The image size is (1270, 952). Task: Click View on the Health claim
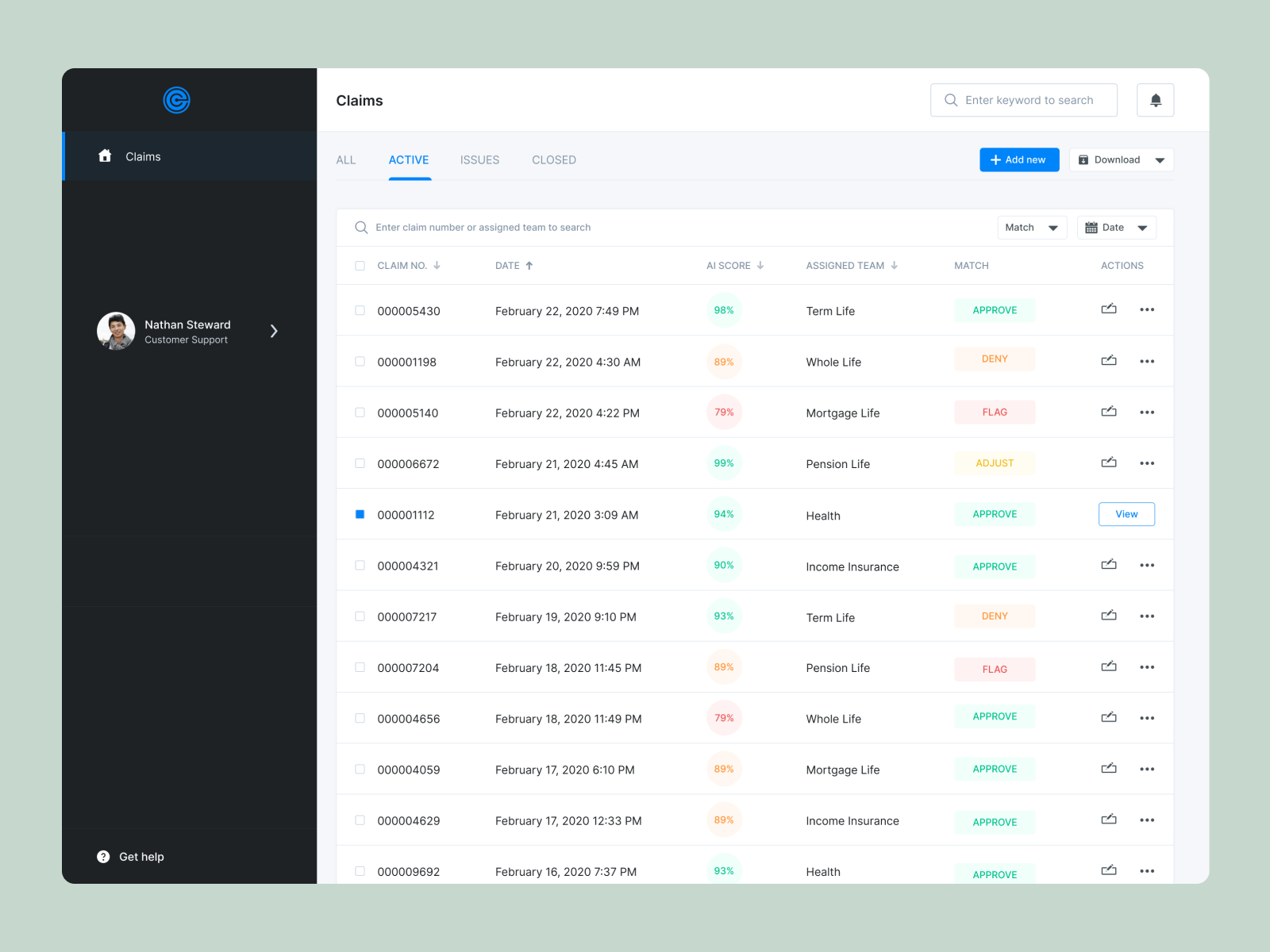click(1126, 514)
